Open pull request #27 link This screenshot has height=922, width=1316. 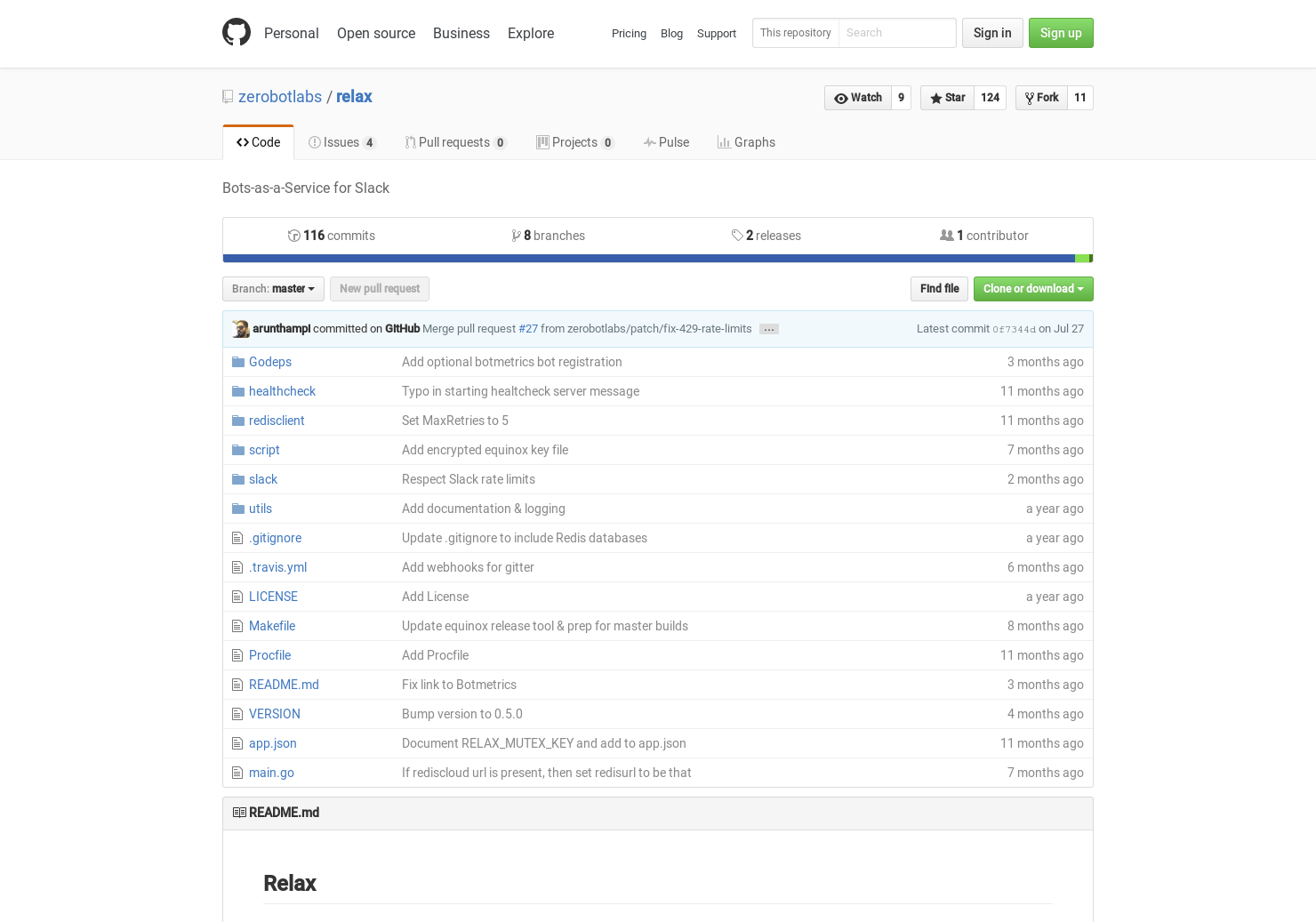coord(528,329)
